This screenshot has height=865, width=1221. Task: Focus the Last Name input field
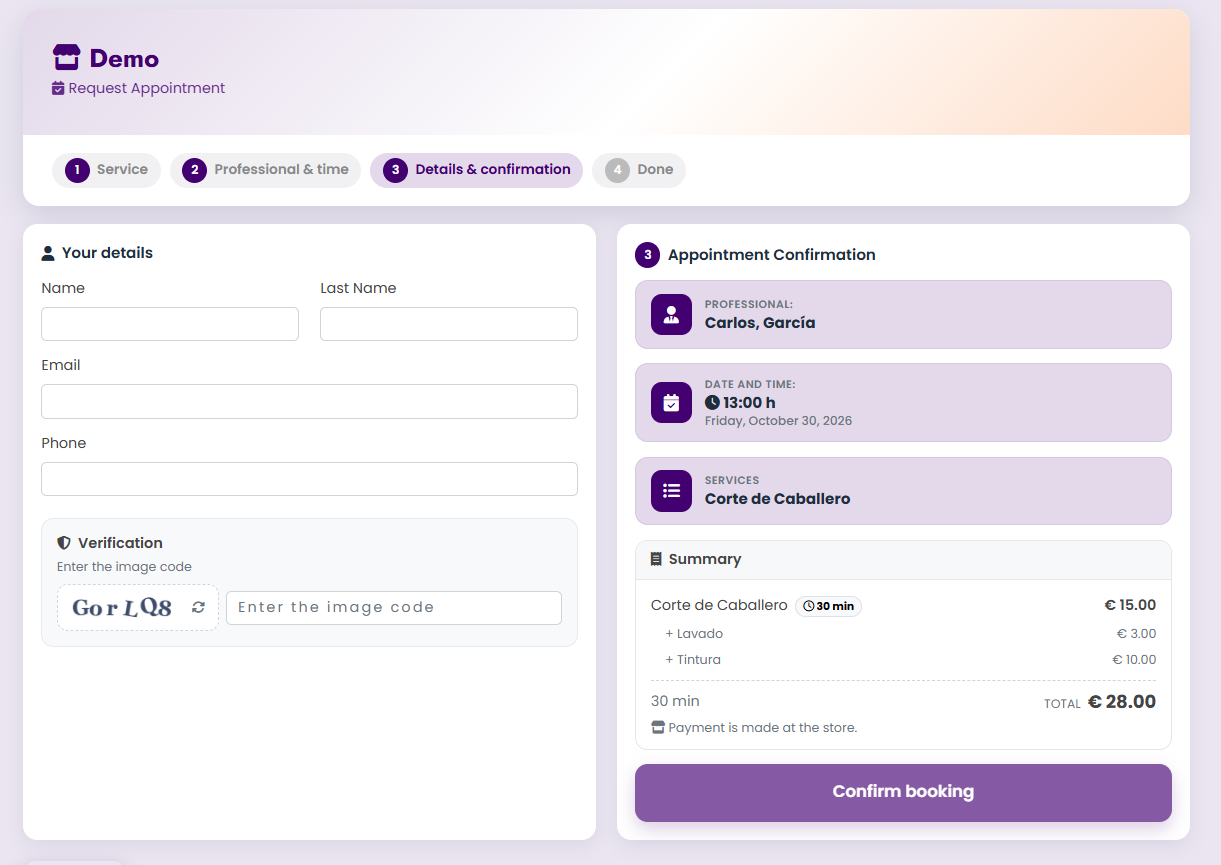(449, 324)
